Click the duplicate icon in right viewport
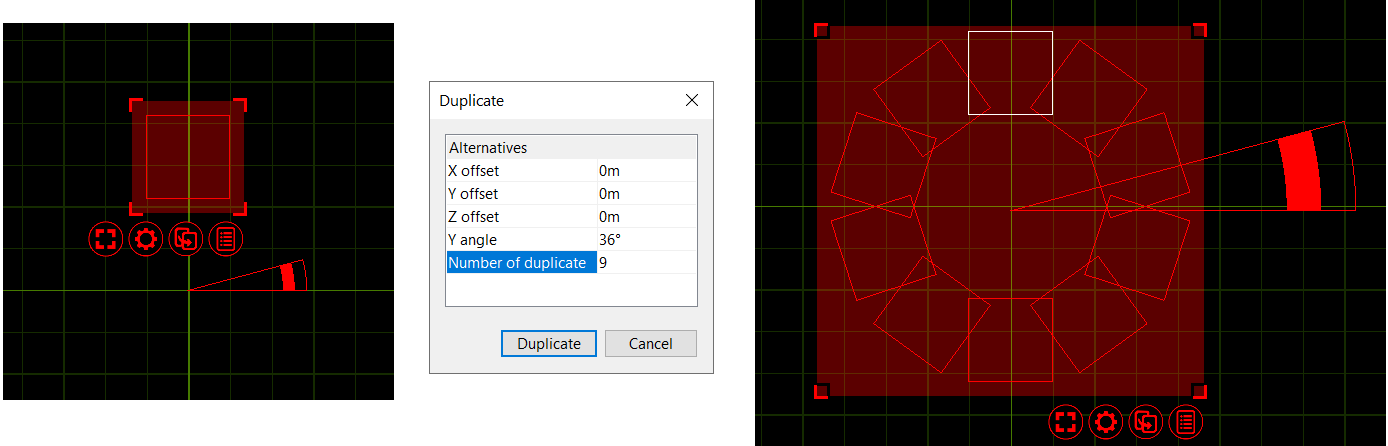Image resolution: width=1388 pixels, height=446 pixels. click(x=1146, y=422)
